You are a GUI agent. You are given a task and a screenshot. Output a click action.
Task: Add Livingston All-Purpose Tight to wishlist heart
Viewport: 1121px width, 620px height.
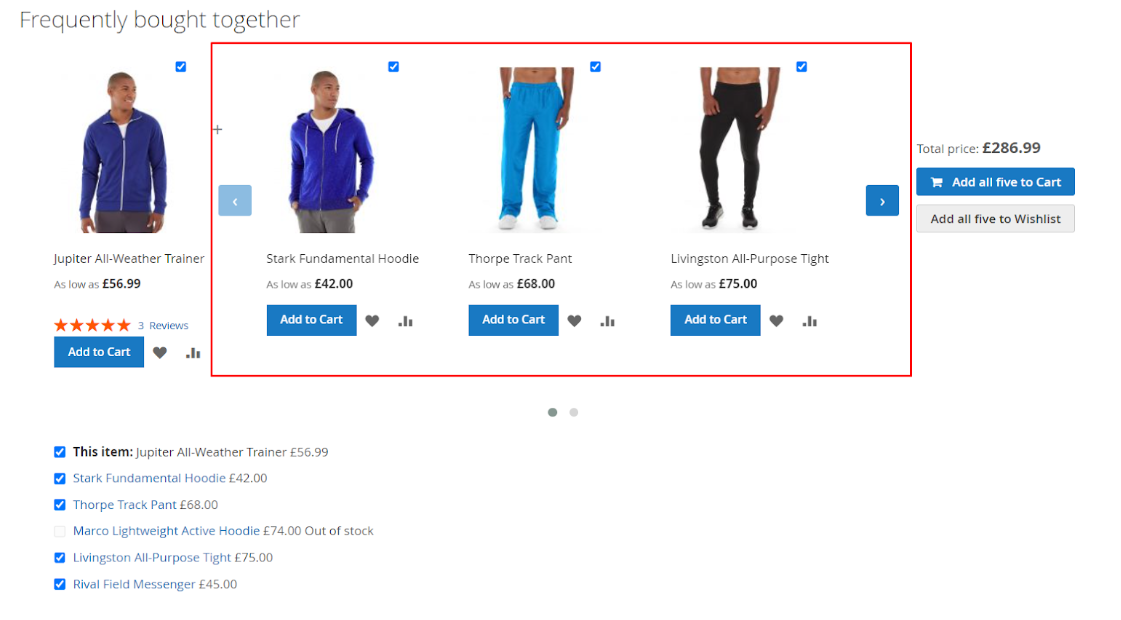point(776,321)
